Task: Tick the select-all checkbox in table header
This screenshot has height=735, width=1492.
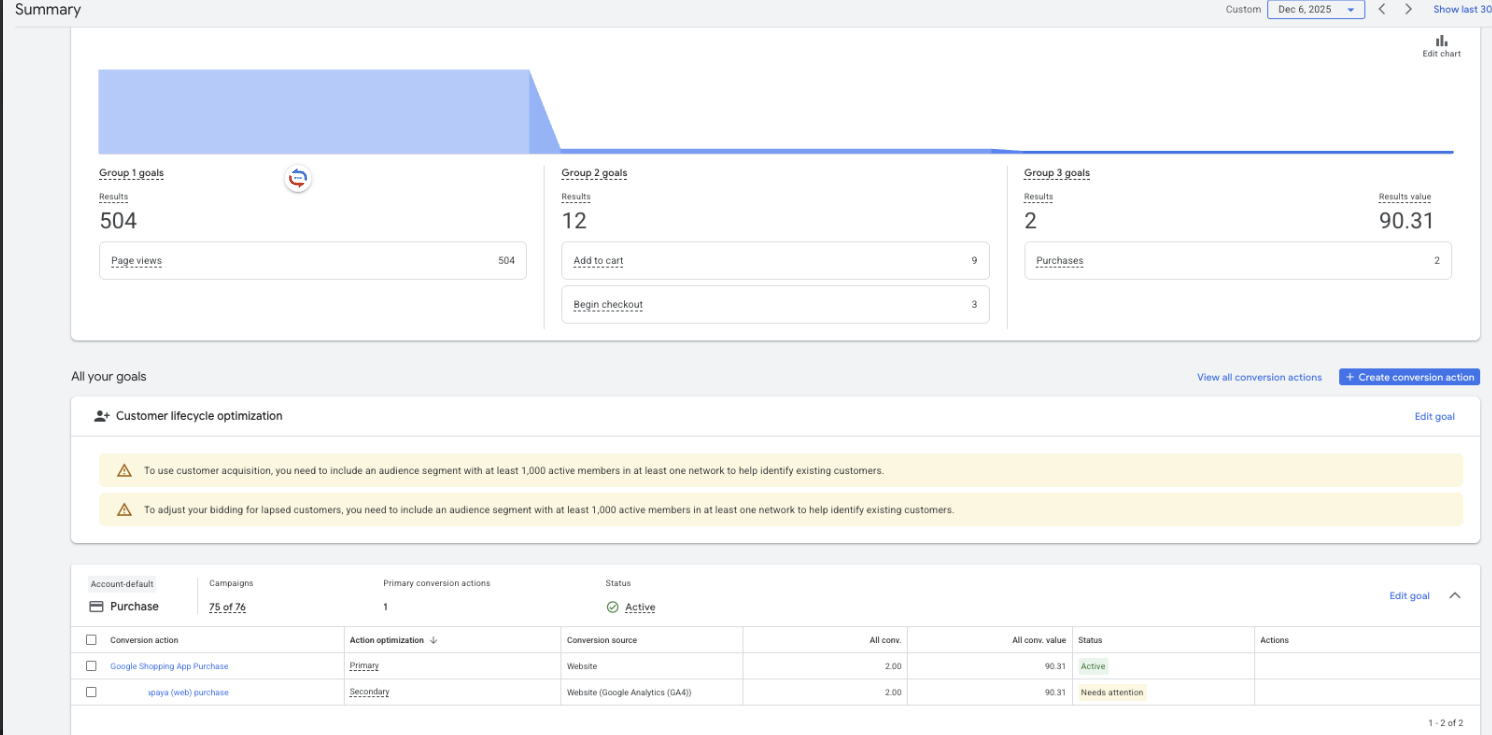Action: [x=91, y=640]
